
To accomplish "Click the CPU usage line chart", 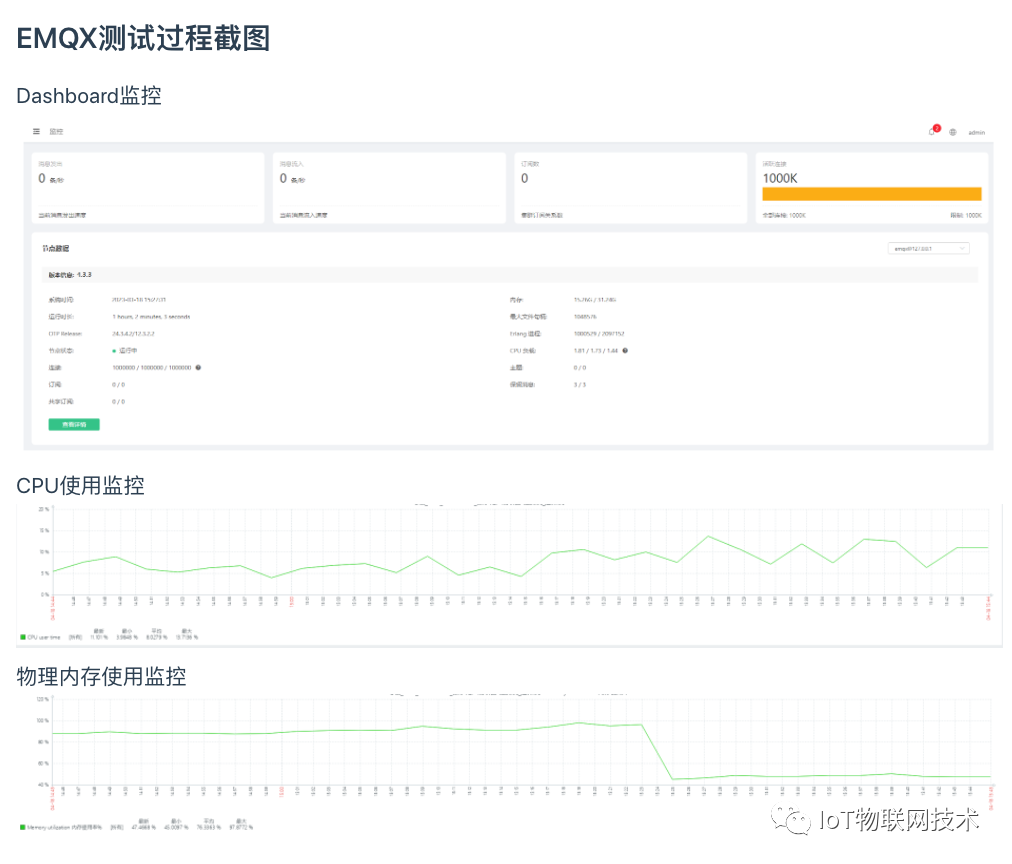I will [x=520, y=552].
